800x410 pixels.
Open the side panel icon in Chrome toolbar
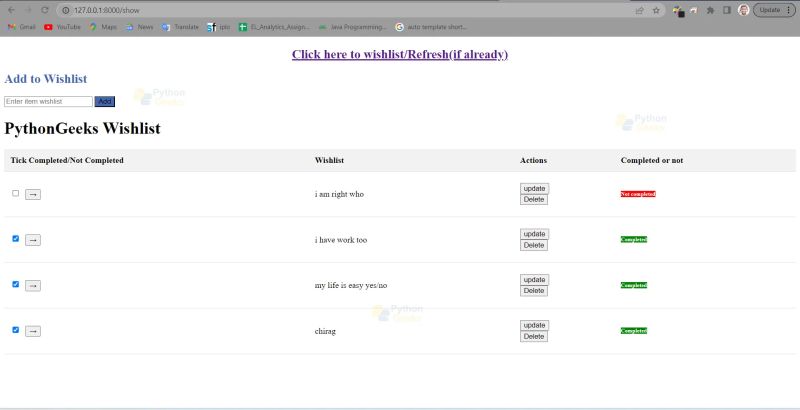[727, 10]
